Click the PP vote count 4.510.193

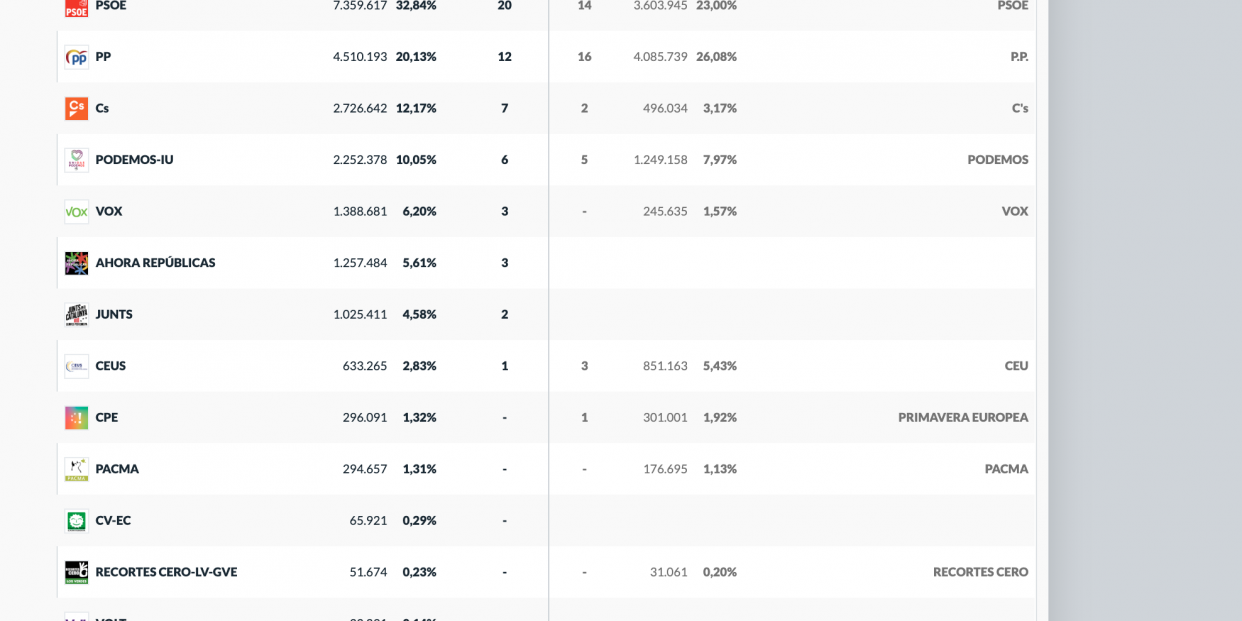359,57
